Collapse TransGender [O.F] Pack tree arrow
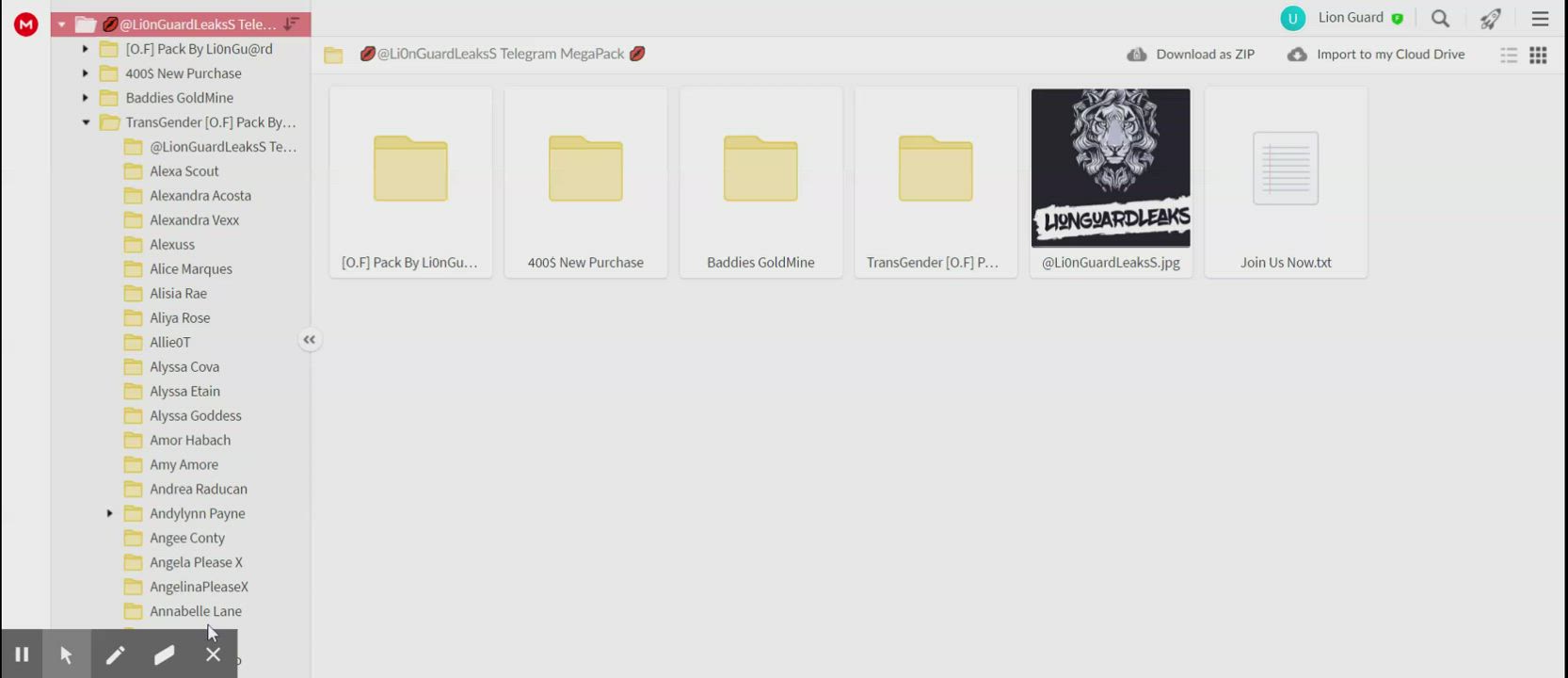The height and width of the screenshot is (678, 1568). click(86, 122)
